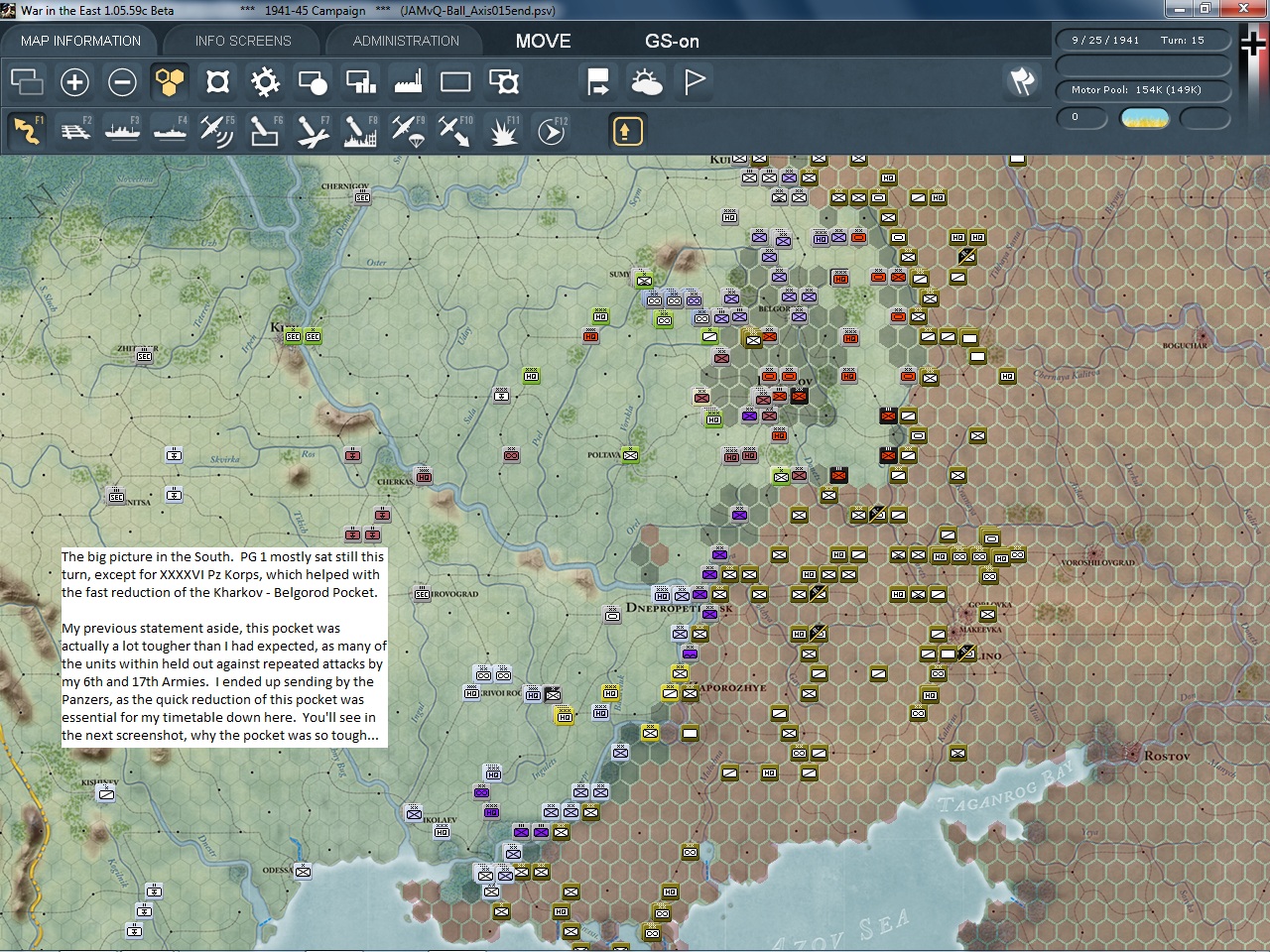This screenshot has height=952, width=1270.
Task: Select the unit counter at Poltava
Action: [630, 455]
